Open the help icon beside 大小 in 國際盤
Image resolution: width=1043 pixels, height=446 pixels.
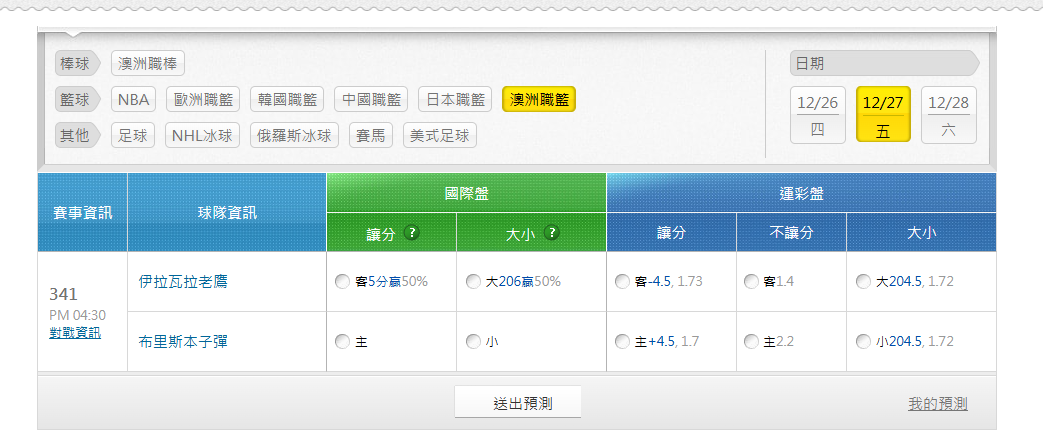[551, 232]
